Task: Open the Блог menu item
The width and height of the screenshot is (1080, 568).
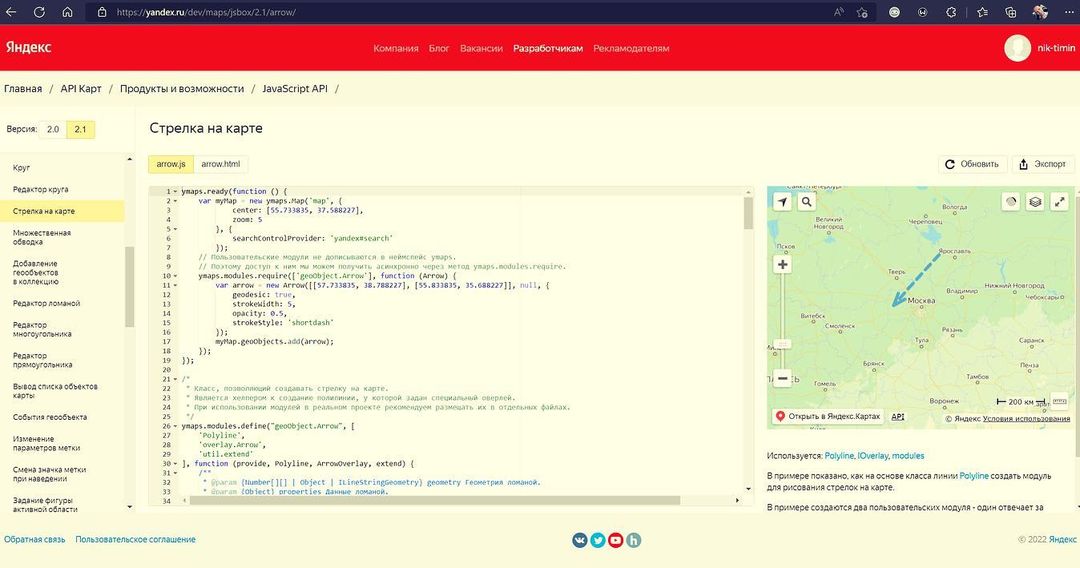Action: pyautogui.click(x=439, y=48)
